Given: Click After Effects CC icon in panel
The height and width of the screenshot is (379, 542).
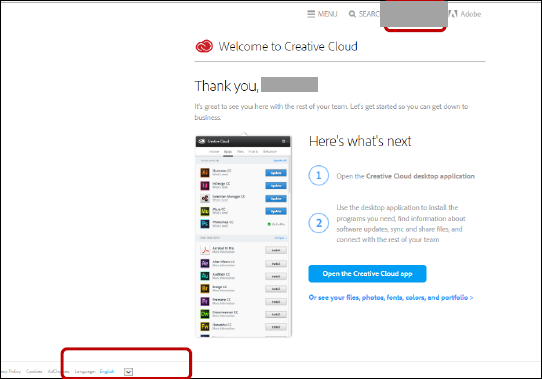Looking at the screenshot, I should pyautogui.click(x=205, y=263).
